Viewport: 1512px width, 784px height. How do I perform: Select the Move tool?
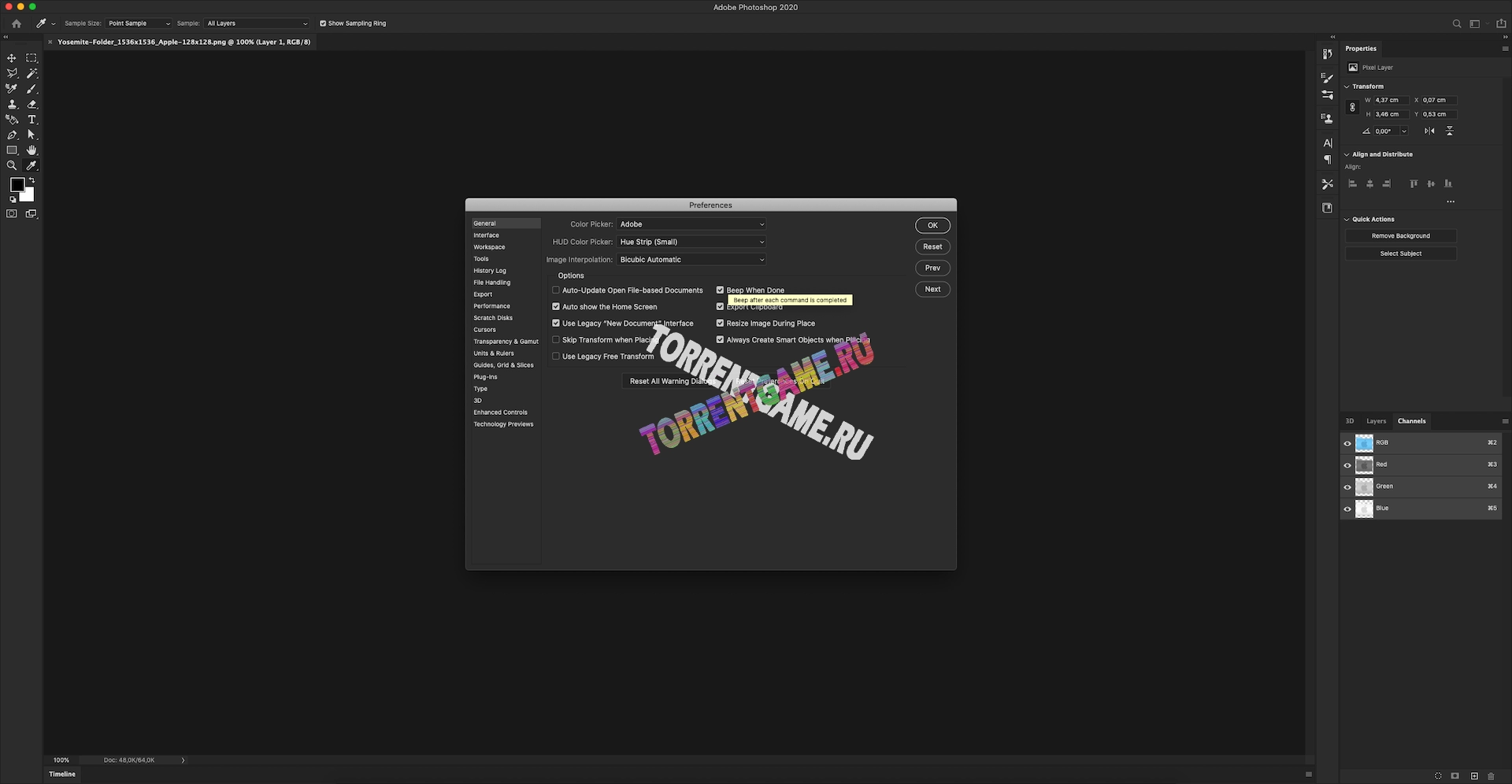coord(12,58)
